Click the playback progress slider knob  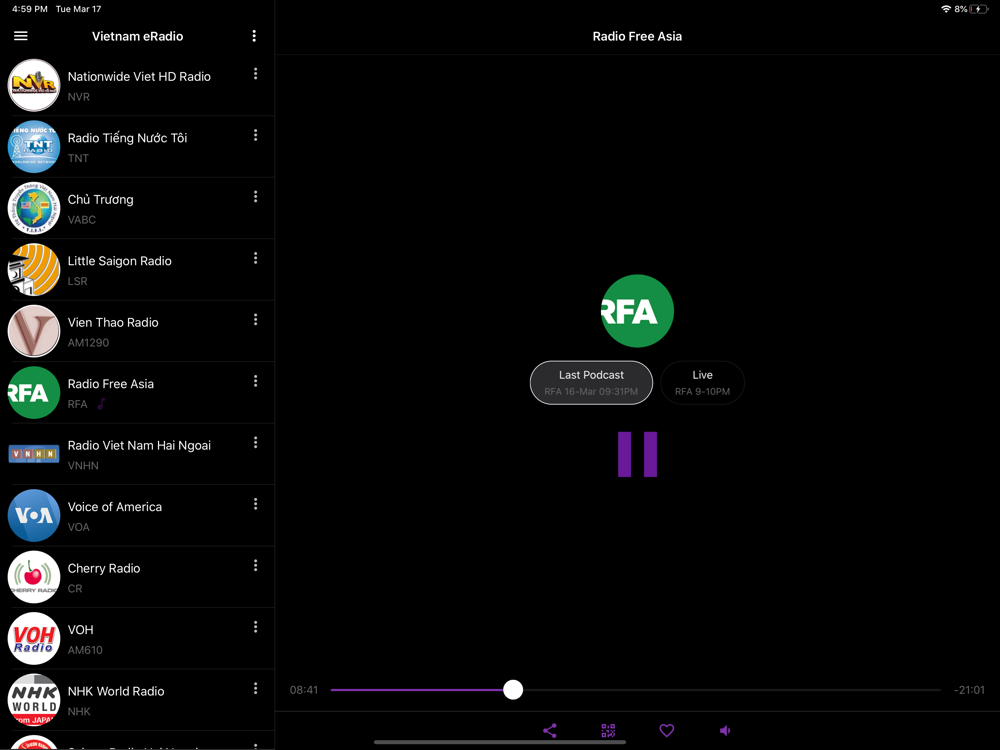pos(513,689)
